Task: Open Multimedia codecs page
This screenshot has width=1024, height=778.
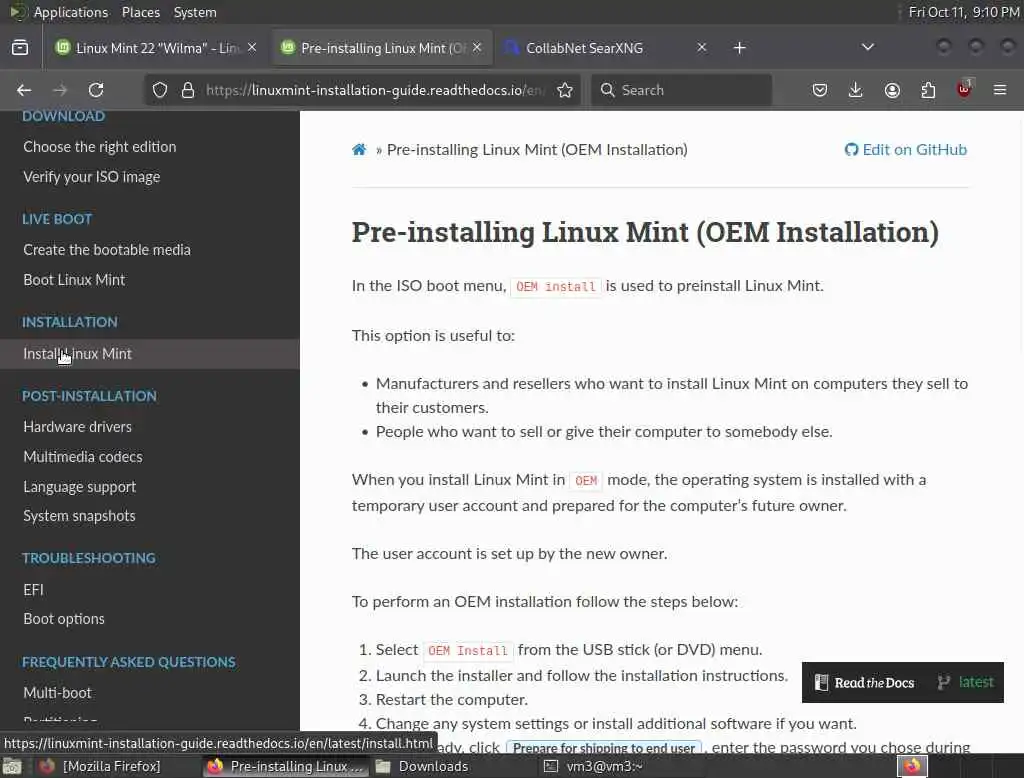Action: tap(82, 457)
